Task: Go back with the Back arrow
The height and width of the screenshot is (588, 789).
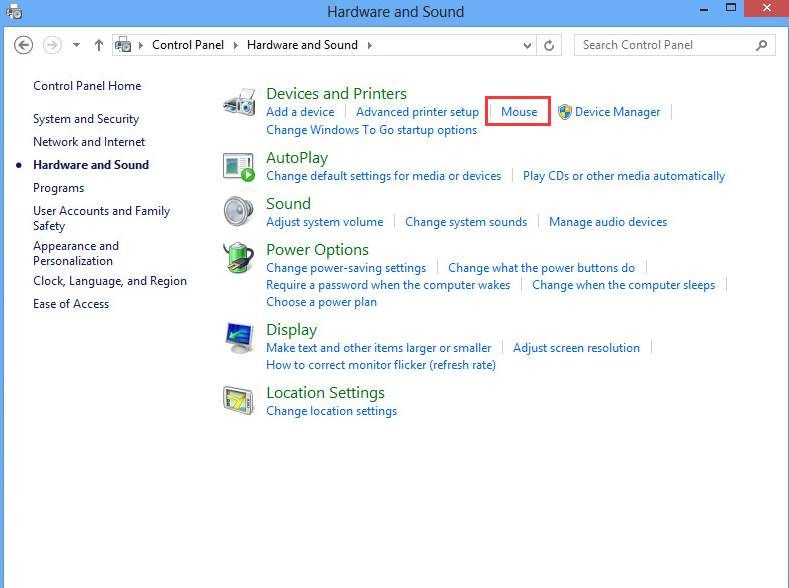Action: point(23,45)
